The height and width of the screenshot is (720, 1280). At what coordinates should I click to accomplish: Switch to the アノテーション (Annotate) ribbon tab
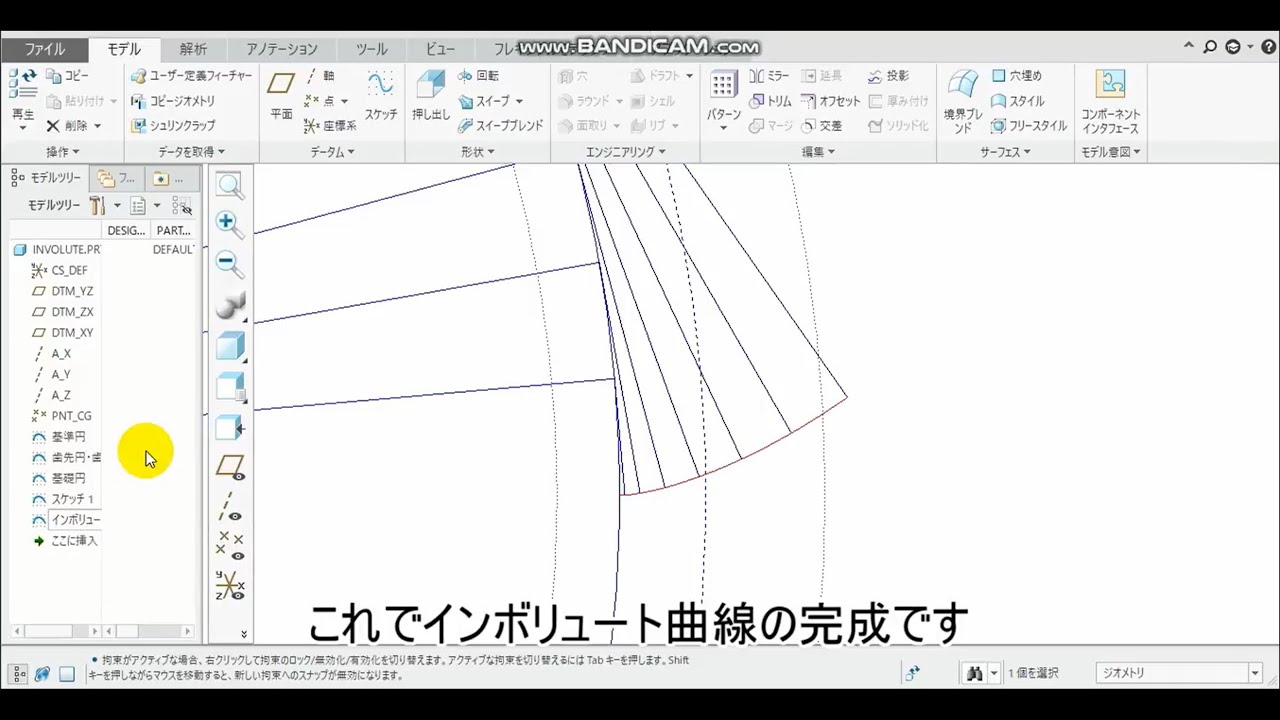282,49
